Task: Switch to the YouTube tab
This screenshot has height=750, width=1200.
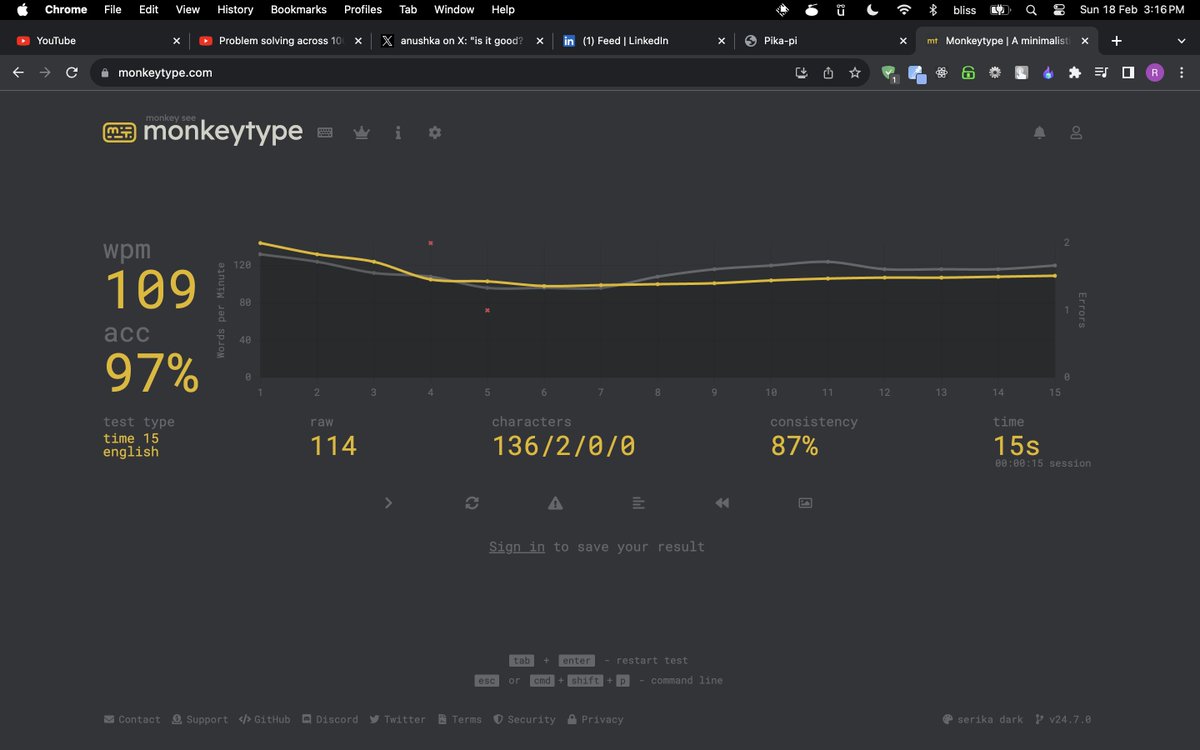Action: 96,41
